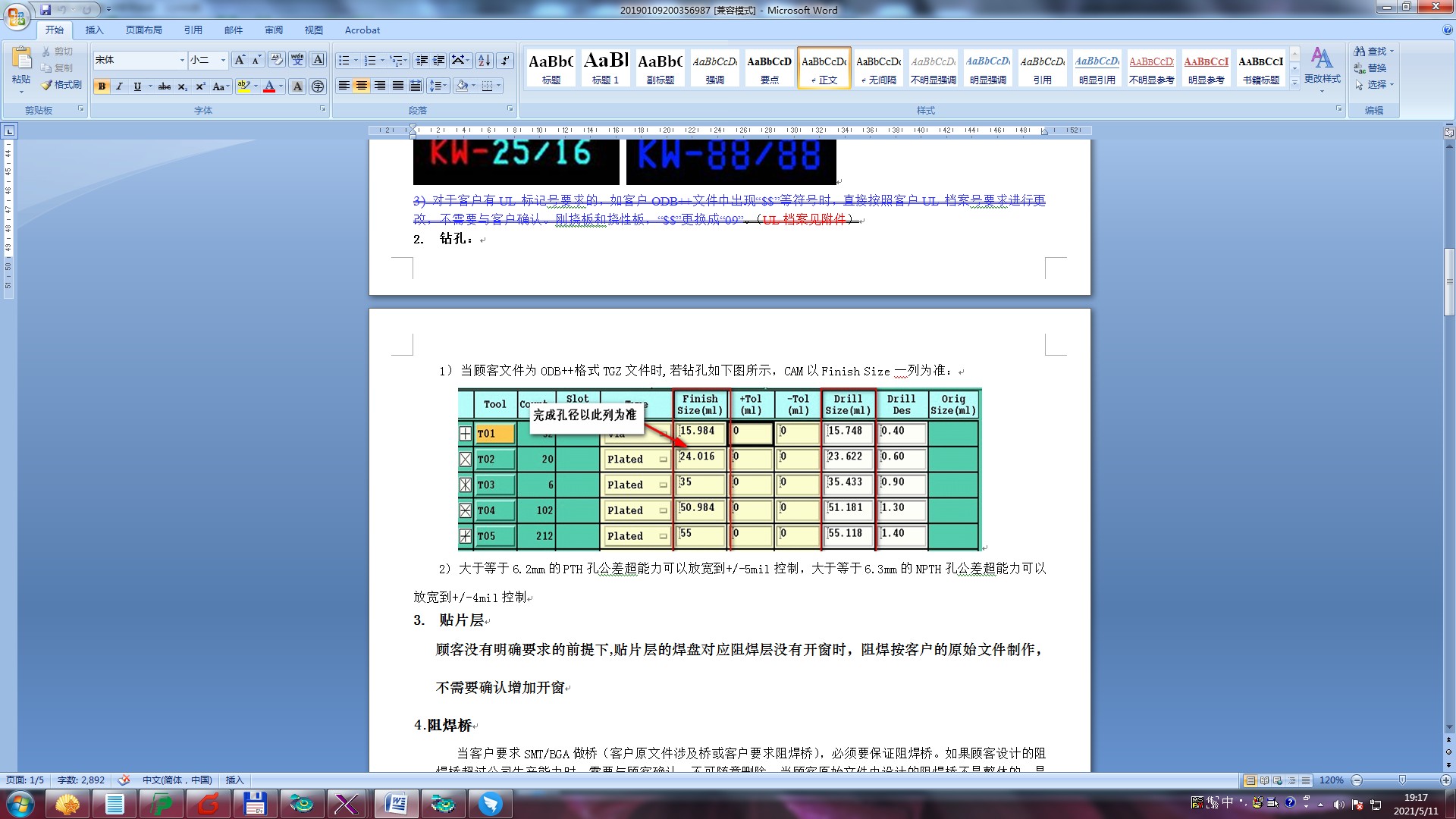Open the 审阅 ribbon tab
This screenshot has height=819, width=1456.
tap(274, 30)
